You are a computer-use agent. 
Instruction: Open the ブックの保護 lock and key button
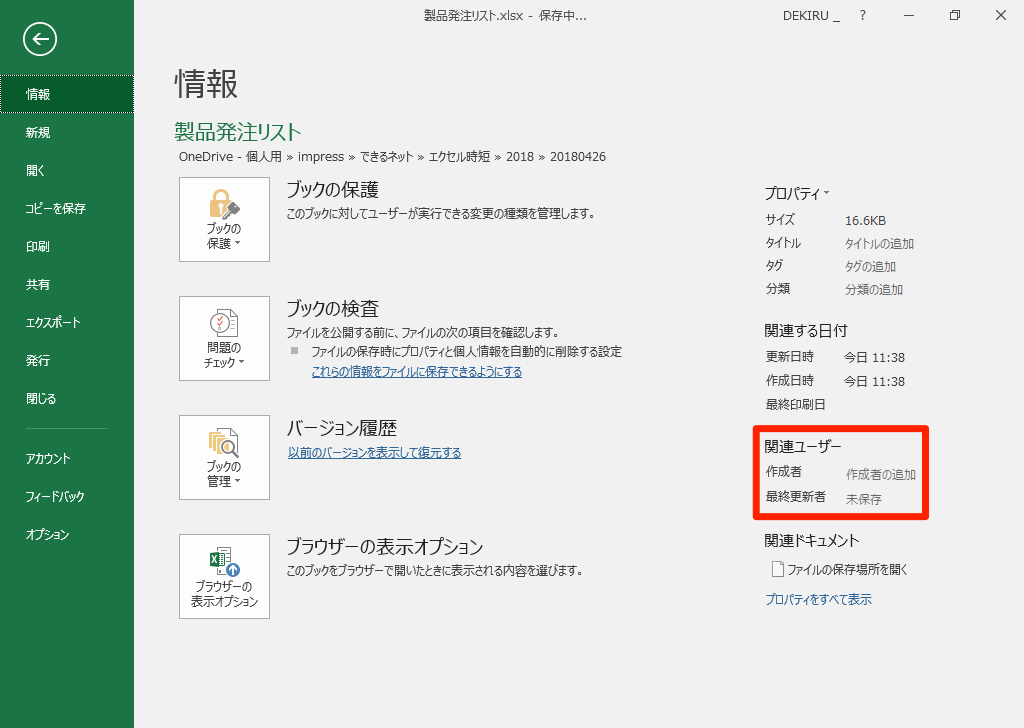225,219
